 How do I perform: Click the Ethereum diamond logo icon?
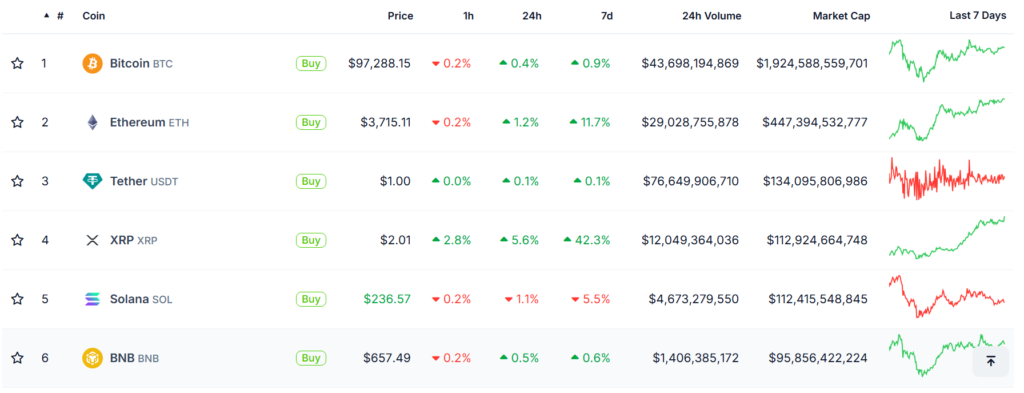click(x=92, y=122)
